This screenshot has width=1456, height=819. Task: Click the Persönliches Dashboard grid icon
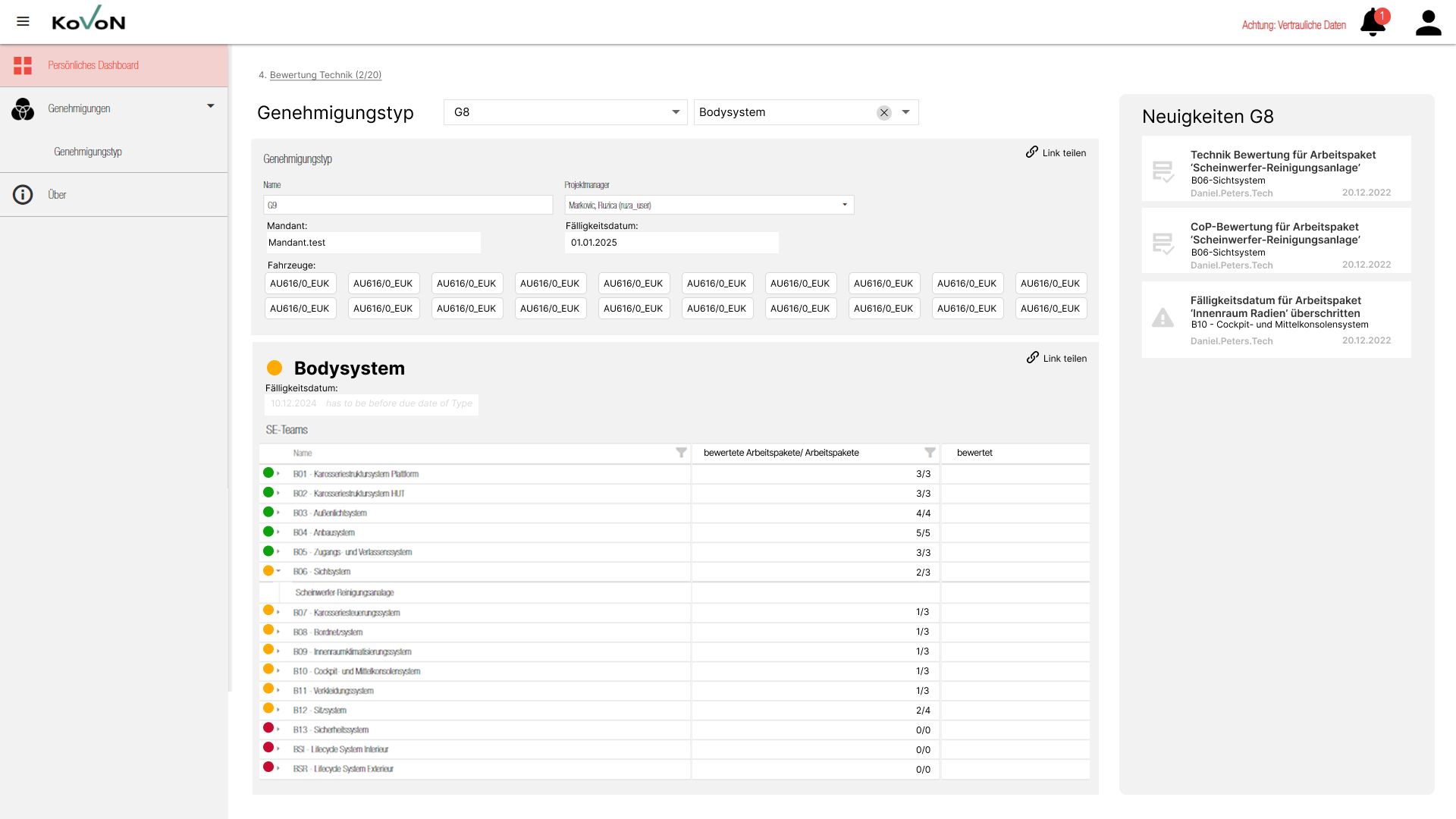[23, 65]
